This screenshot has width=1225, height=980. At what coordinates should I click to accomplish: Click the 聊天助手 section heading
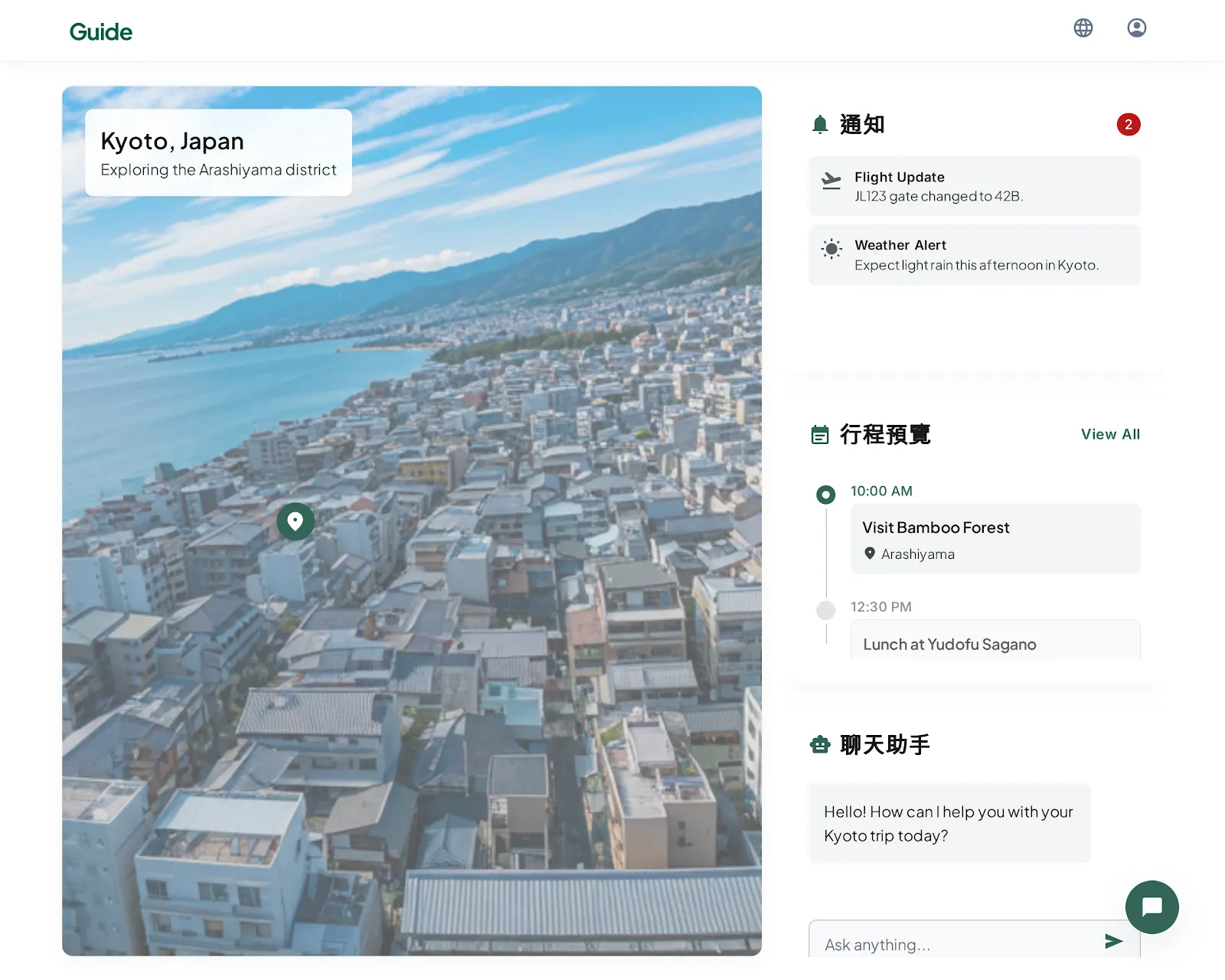click(885, 744)
